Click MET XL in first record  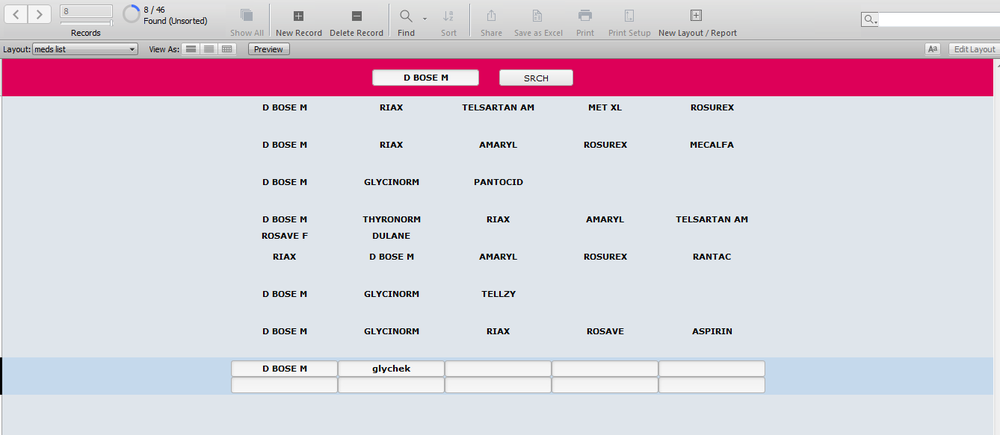tap(605, 108)
